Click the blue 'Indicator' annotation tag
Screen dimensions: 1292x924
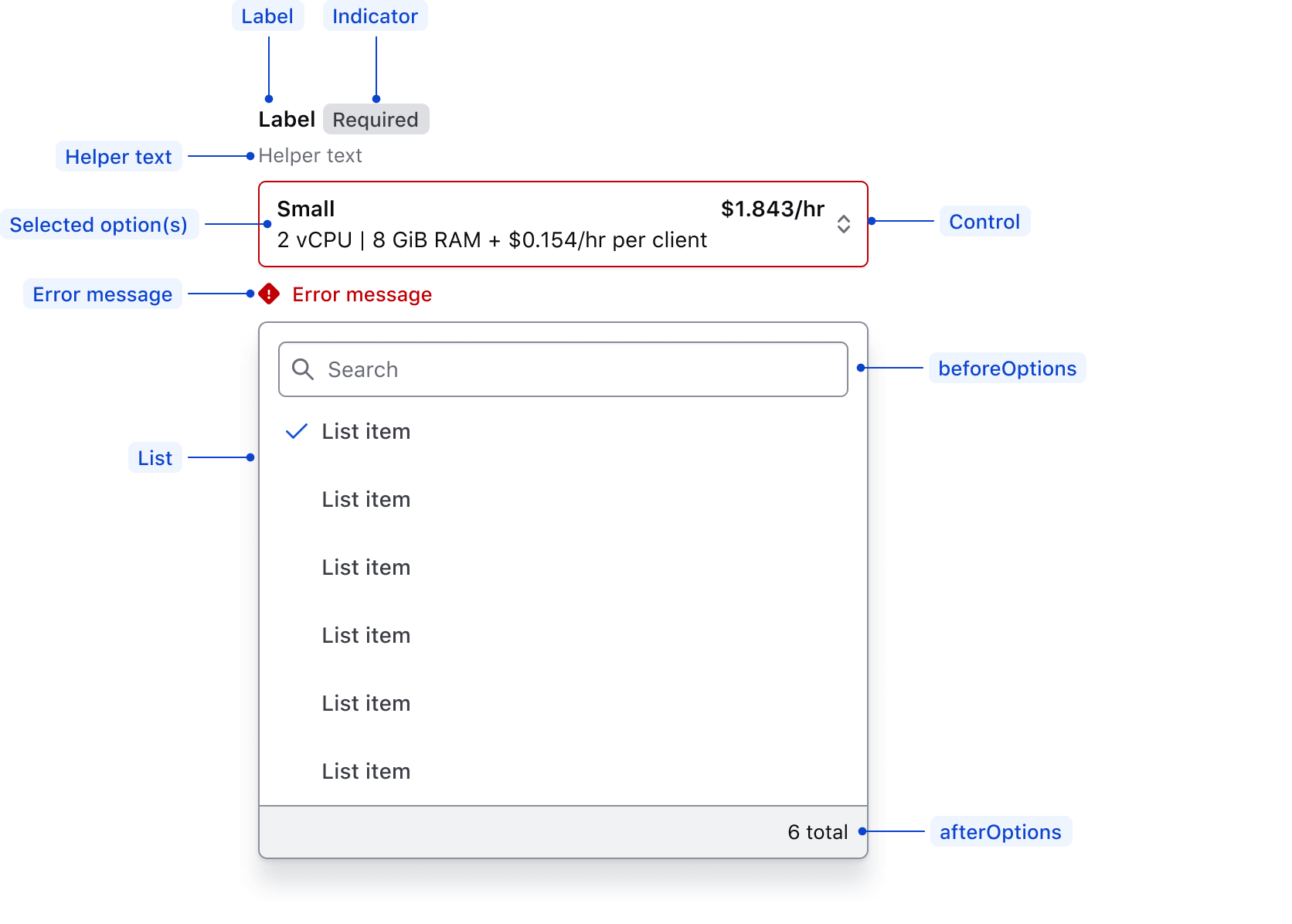tap(375, 16)
